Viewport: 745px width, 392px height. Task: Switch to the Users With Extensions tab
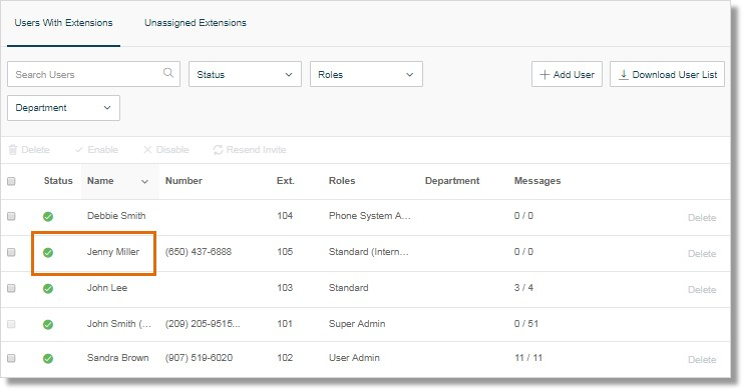point(63,23)
